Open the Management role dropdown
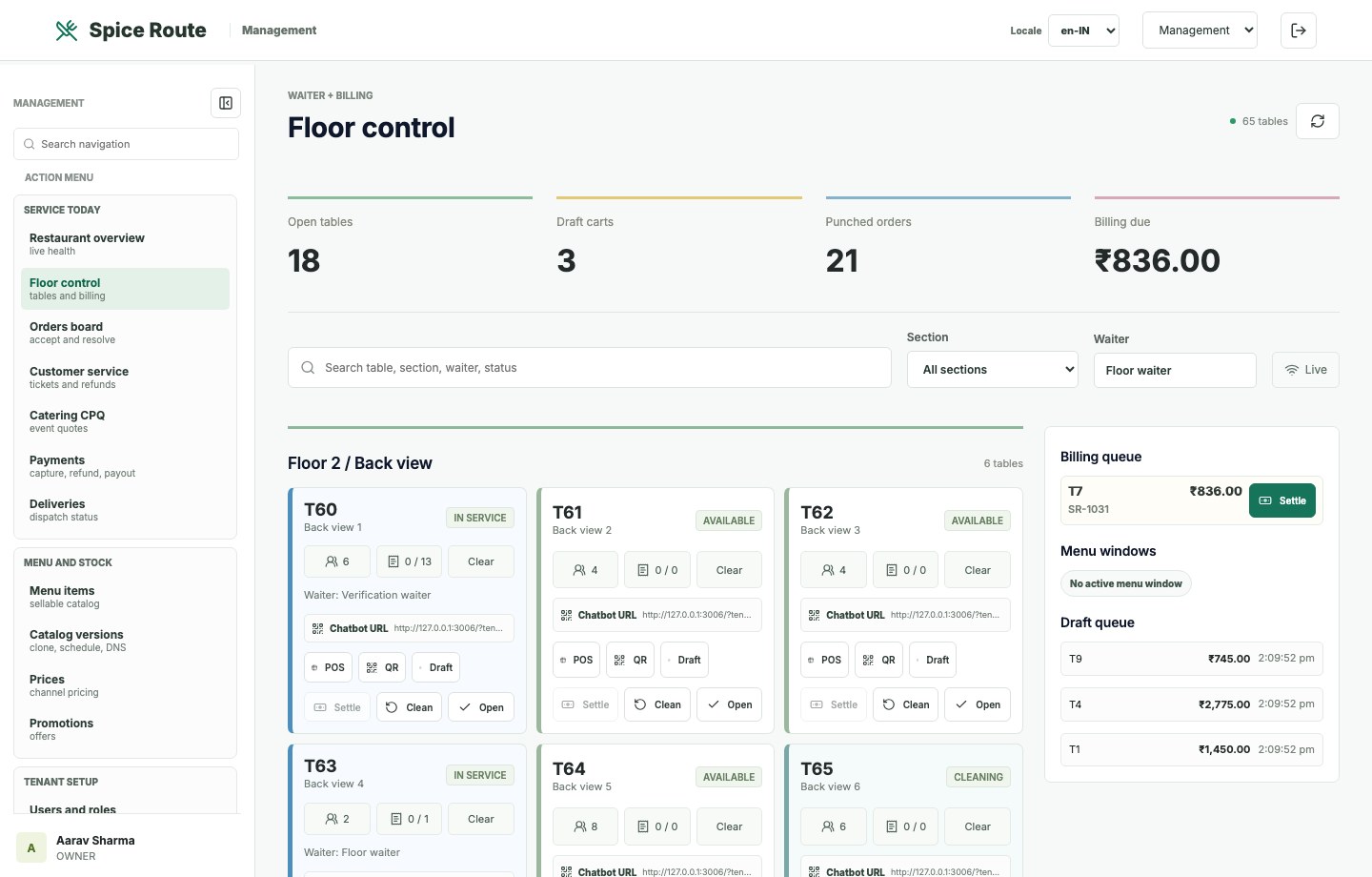The width and height of the screenshot is (1372, 877). pyautogui.click(x=1200, y=31)
